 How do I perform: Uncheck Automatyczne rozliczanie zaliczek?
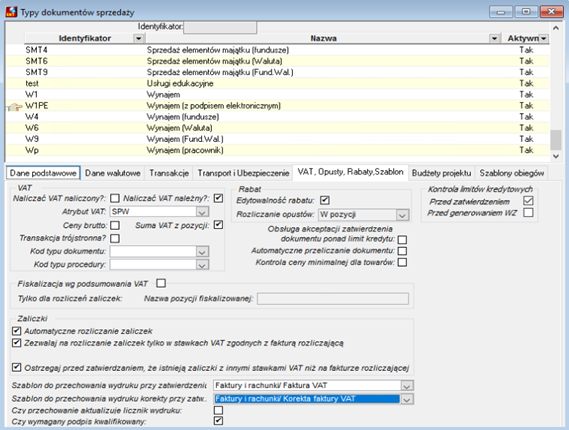(16, 331)
